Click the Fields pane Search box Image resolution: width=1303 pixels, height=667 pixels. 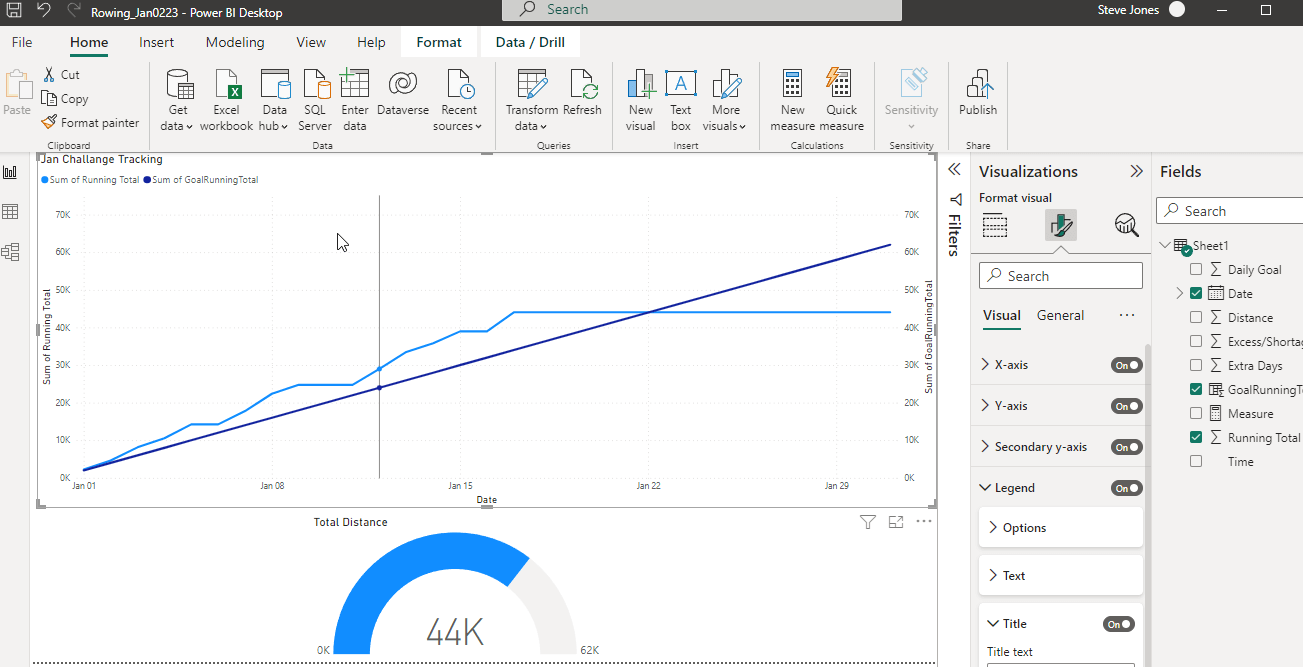tap(1230, 211)
